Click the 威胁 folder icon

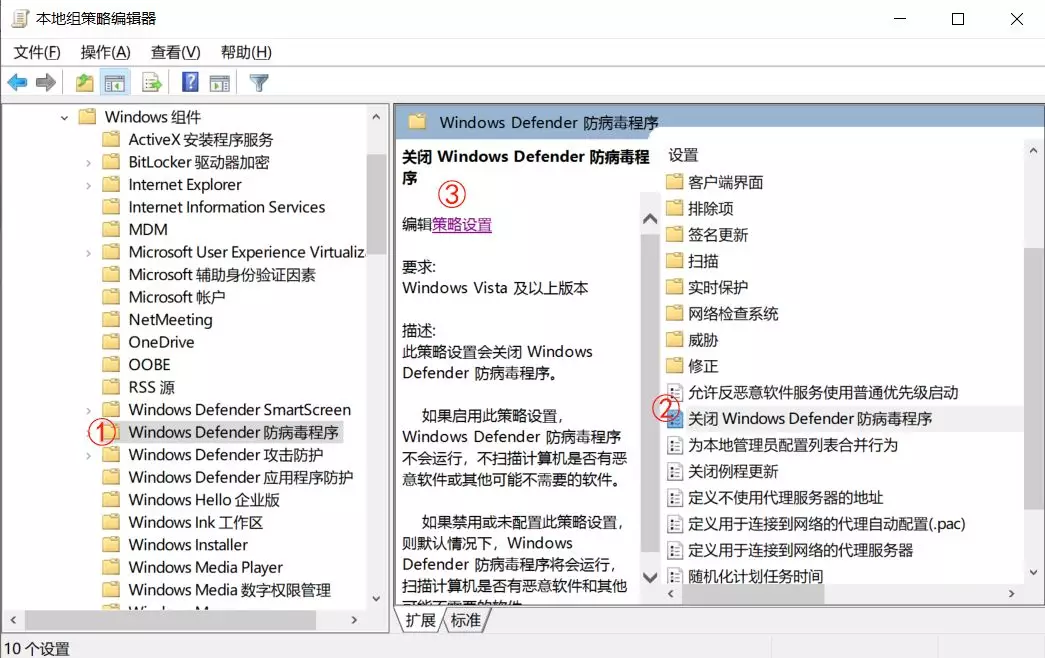pyautogui.click(x=674, y=339)
